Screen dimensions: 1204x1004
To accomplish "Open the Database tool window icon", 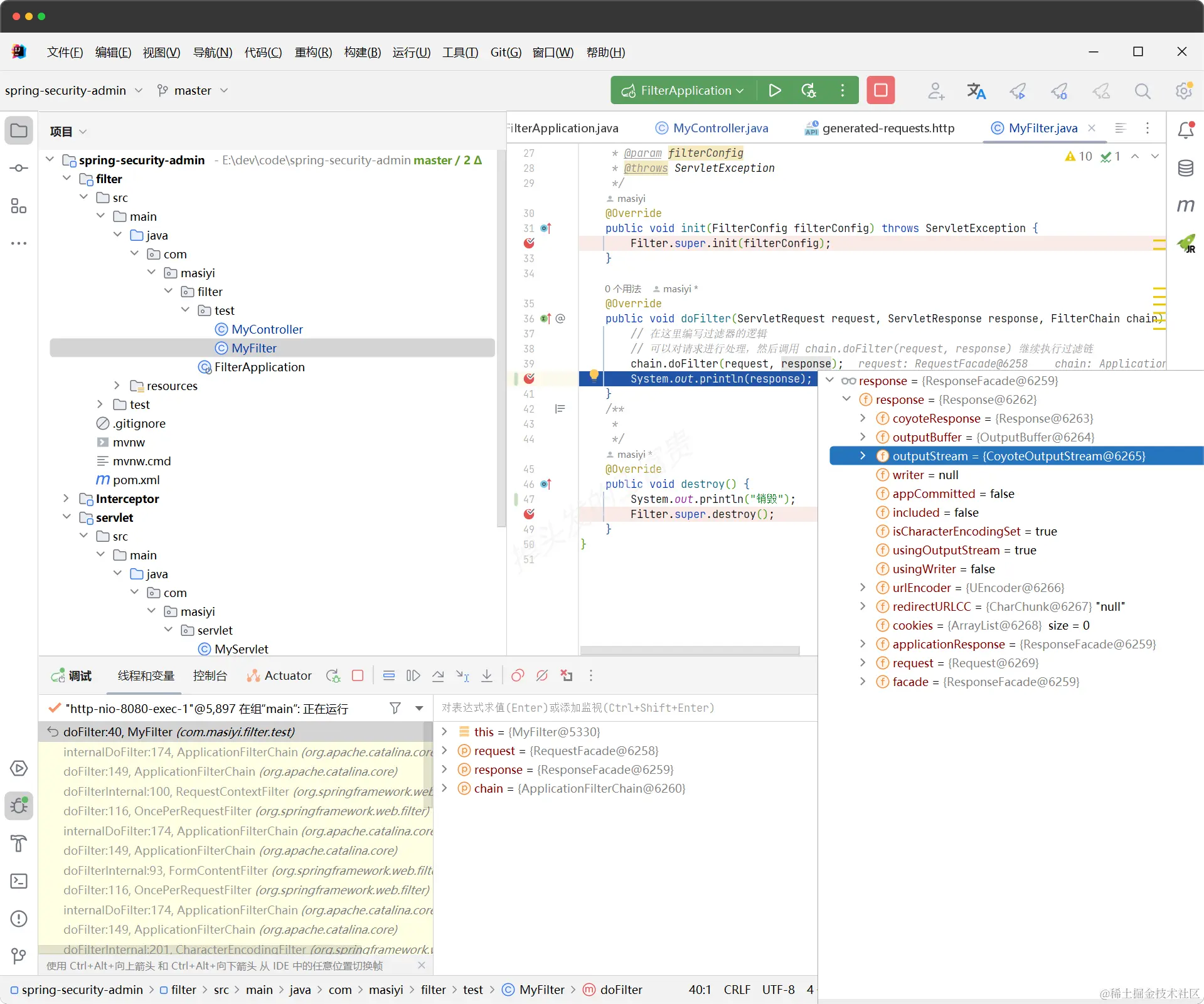I will [x=1186, y=168].
